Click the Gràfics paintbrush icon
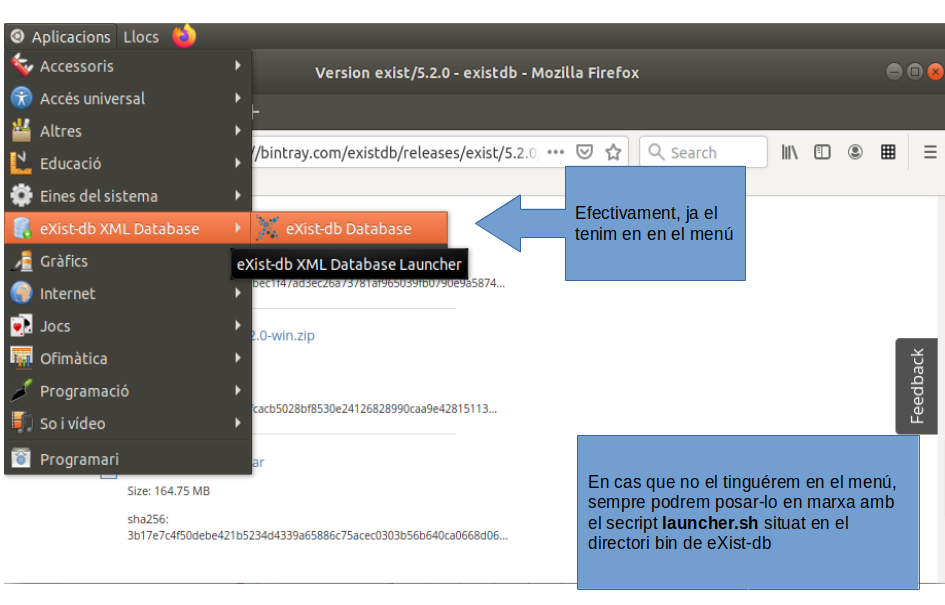The image size is (945, 605). tap(22, 261)
